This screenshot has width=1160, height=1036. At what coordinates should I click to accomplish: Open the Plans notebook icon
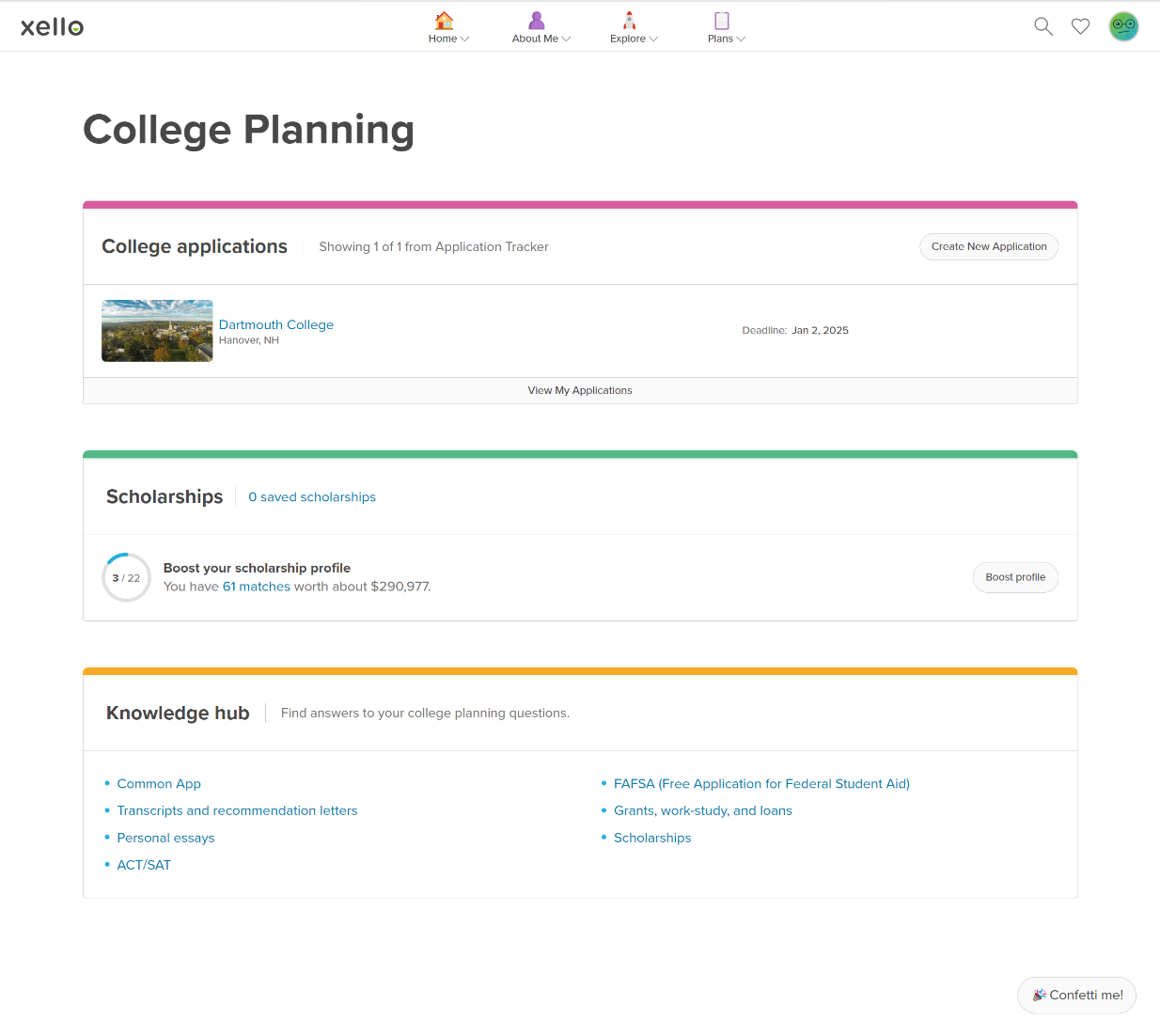click(720, 20)
